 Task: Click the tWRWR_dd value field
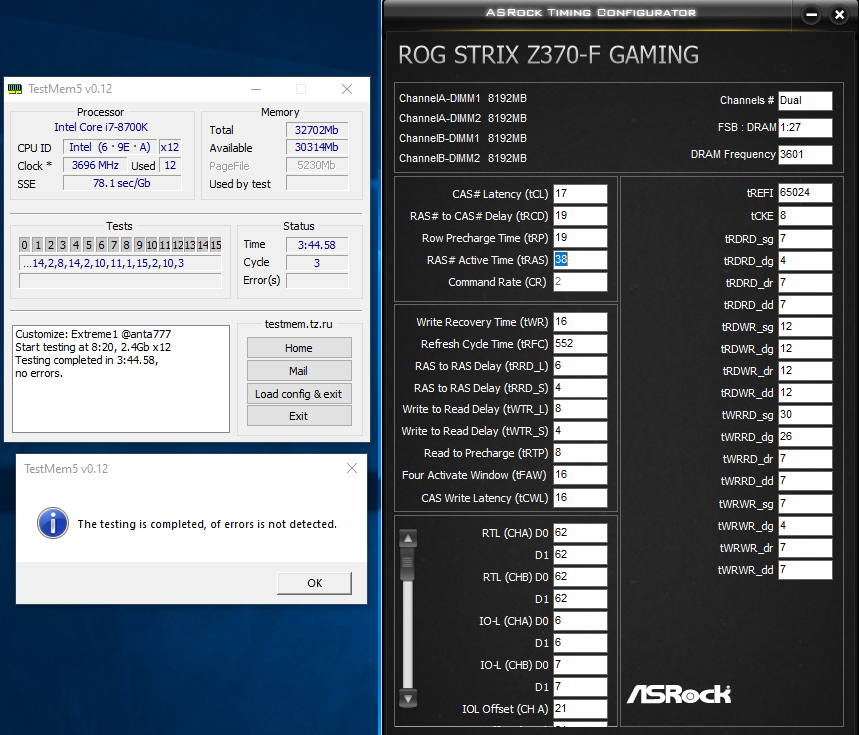[805, 570]
